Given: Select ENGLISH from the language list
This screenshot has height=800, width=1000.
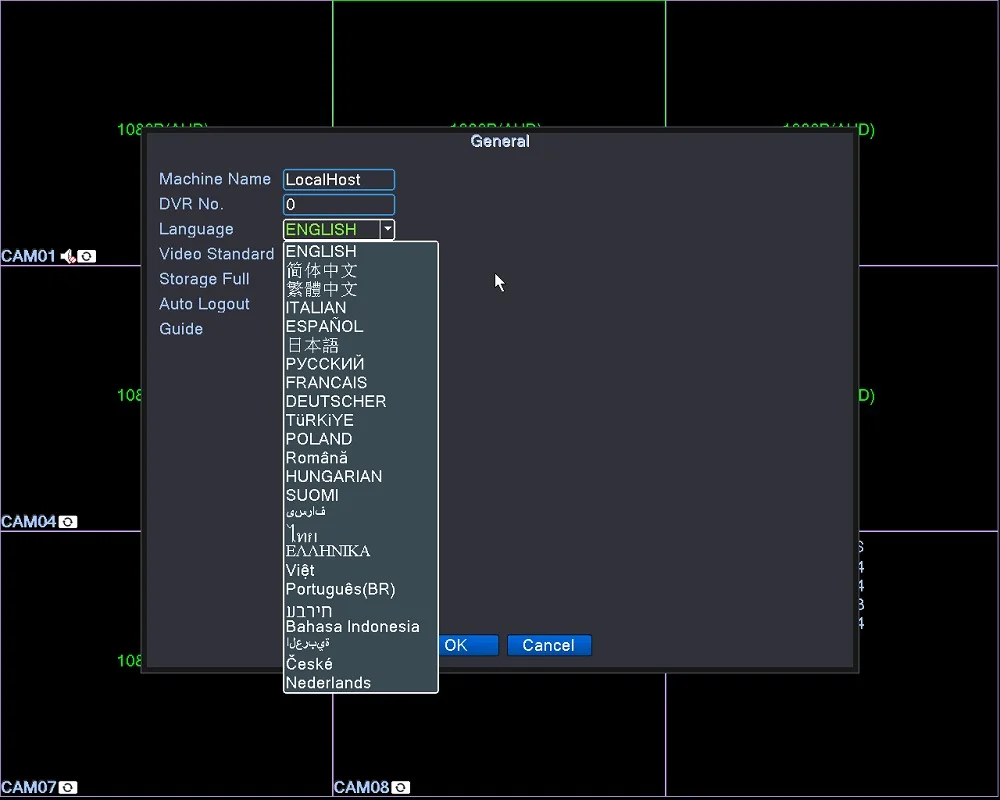Looking at the screenshot, I should pyautogui.click(x=360, y=251).
